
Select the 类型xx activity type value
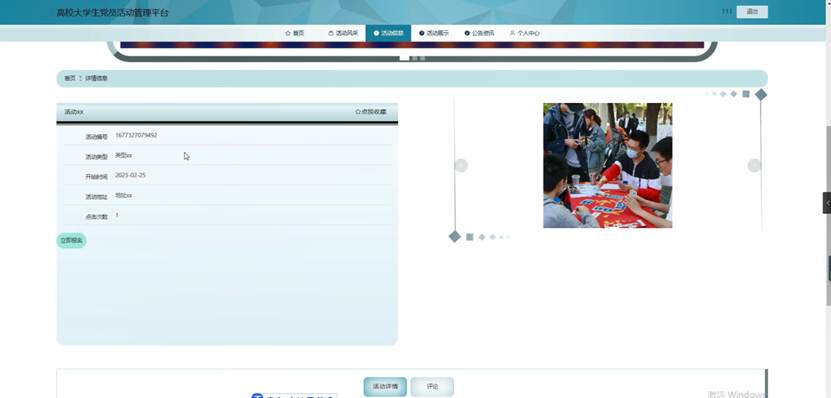(x=123, y=155)
